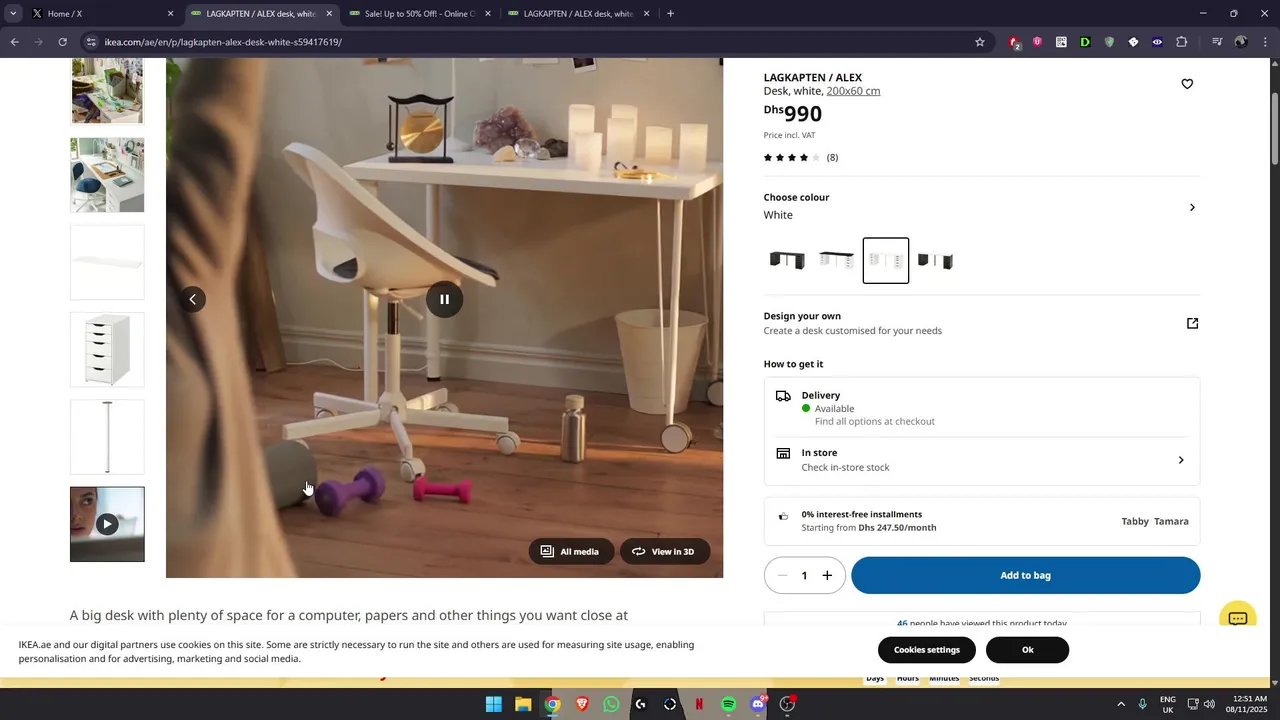
Task: Add product to favourites with heart icon
Action: coord(1187,84)
